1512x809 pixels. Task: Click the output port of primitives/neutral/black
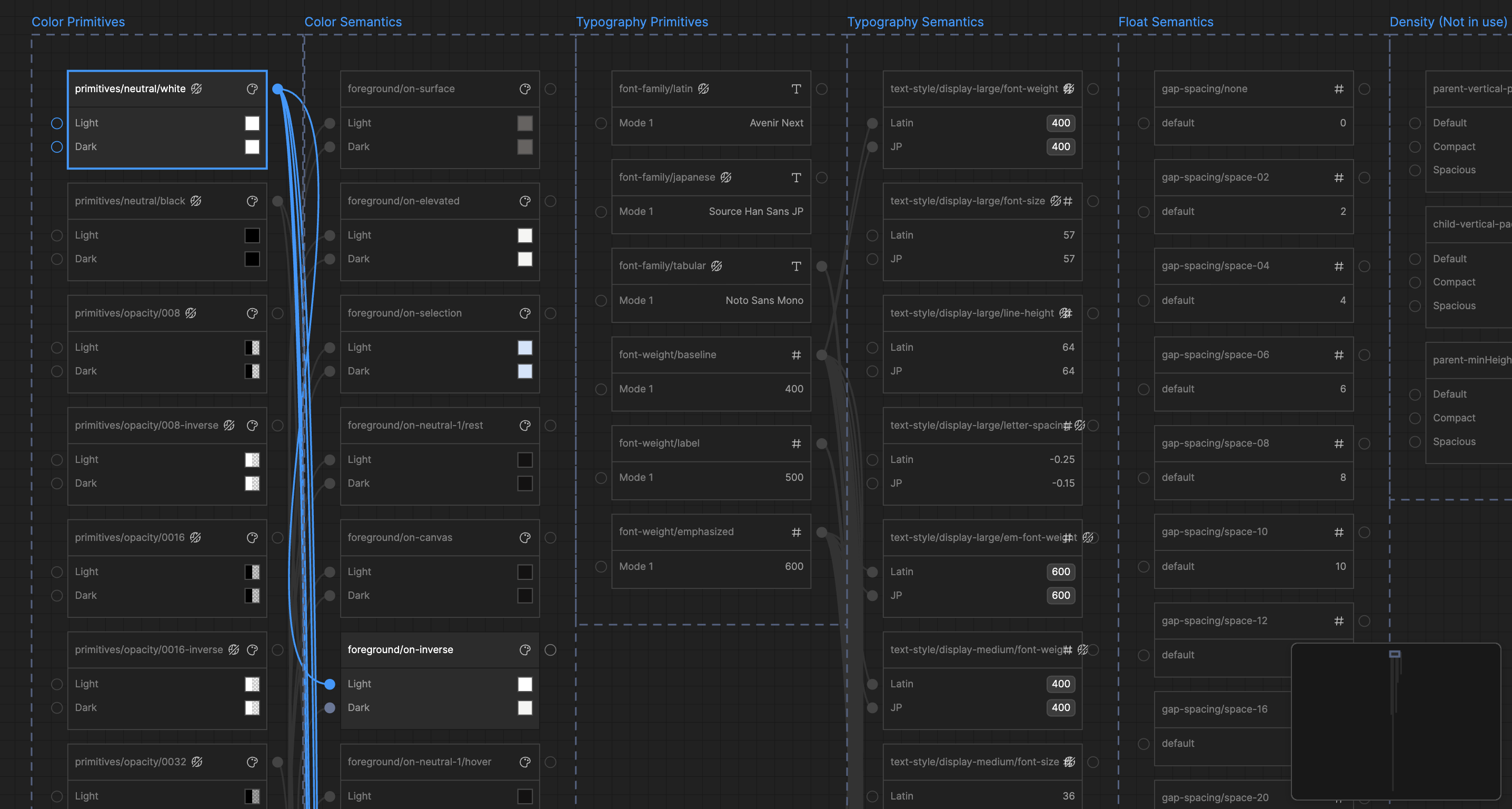[x=277, y=201]
